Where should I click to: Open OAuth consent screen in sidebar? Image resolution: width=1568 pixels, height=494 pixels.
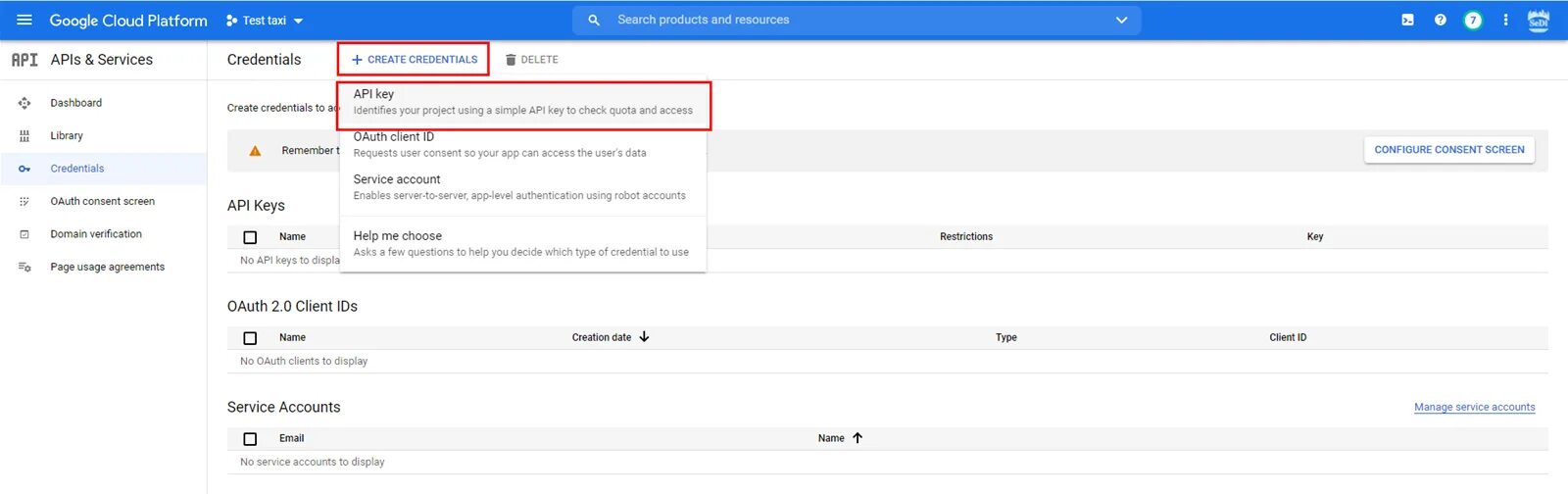tap(103, 202)
